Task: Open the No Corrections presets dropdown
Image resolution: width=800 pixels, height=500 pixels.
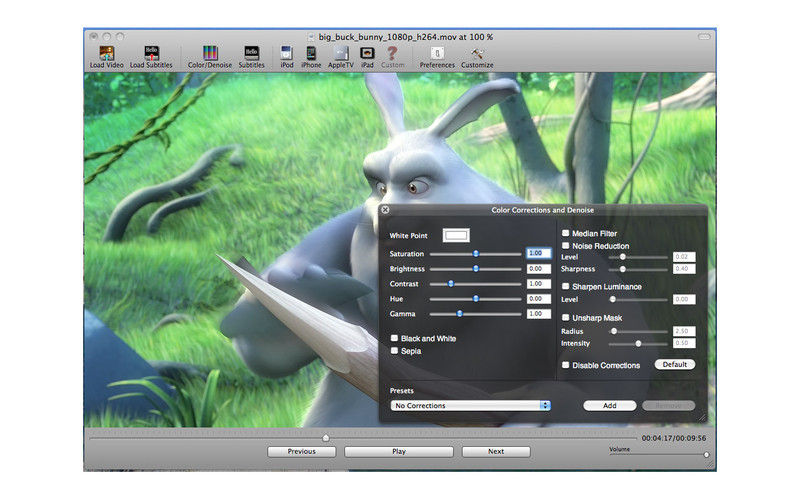Action: tap(470, 406)
